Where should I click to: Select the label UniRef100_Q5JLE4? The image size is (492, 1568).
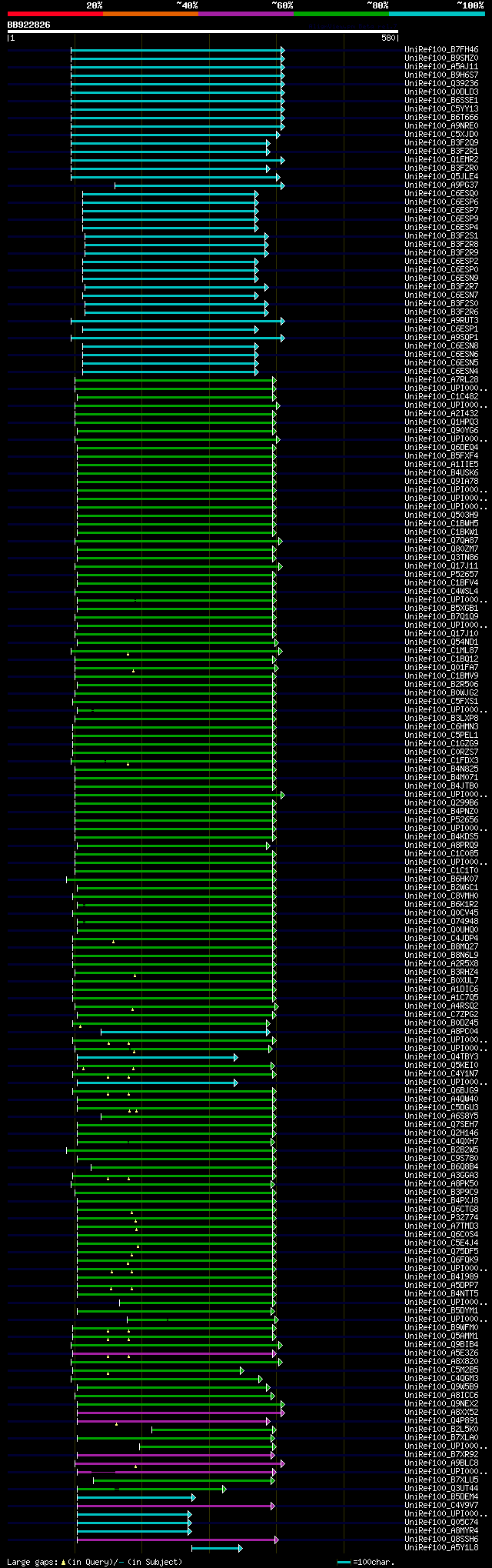441,177
